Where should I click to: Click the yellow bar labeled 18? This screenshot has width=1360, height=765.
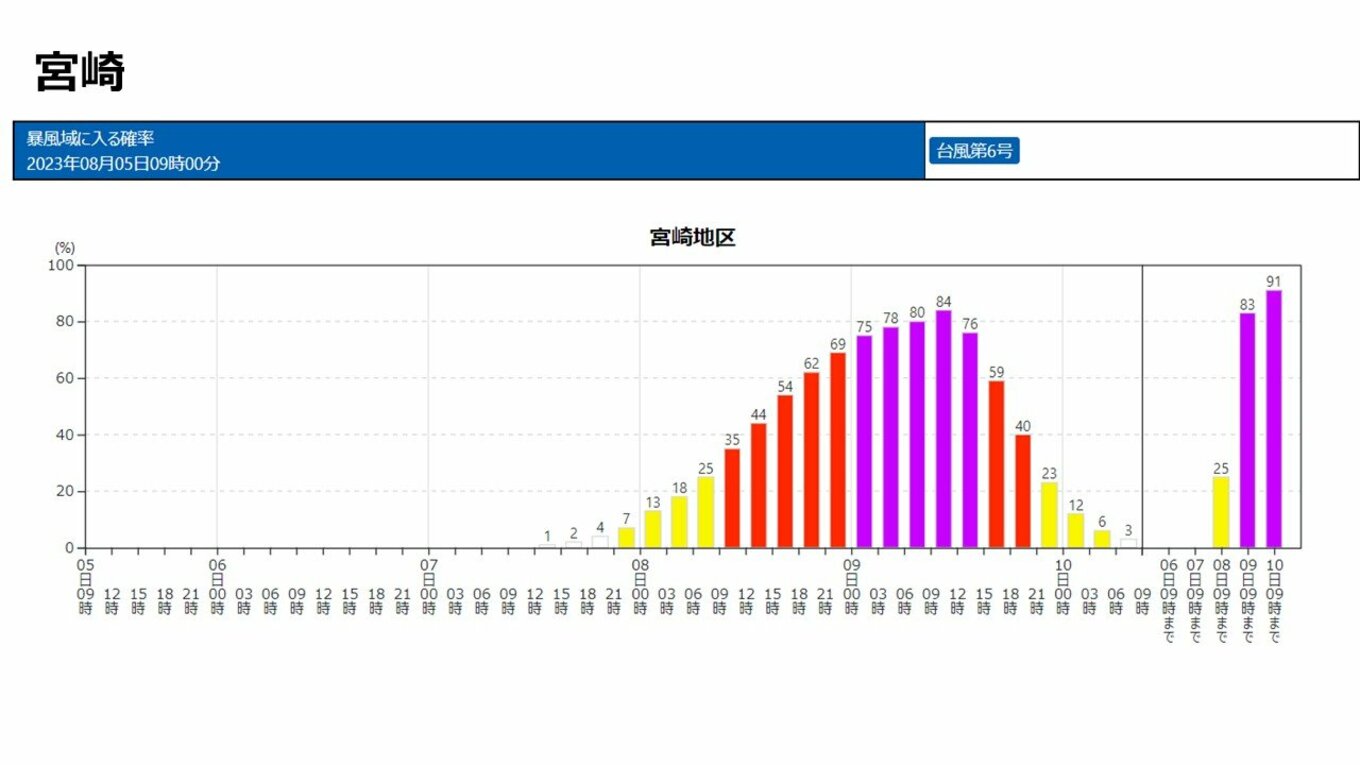[679, 523]
